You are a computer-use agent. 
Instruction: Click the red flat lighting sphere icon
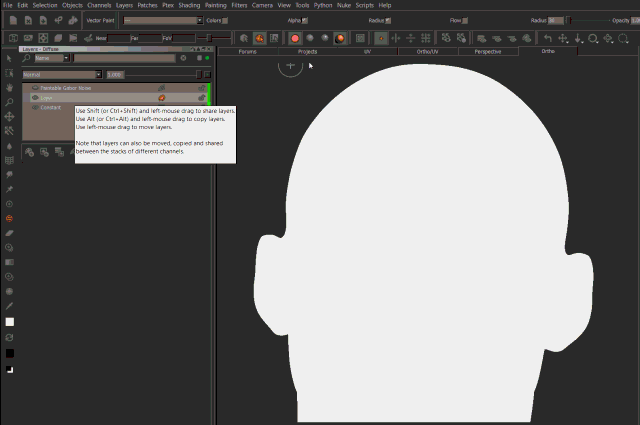tap(295, 38)
